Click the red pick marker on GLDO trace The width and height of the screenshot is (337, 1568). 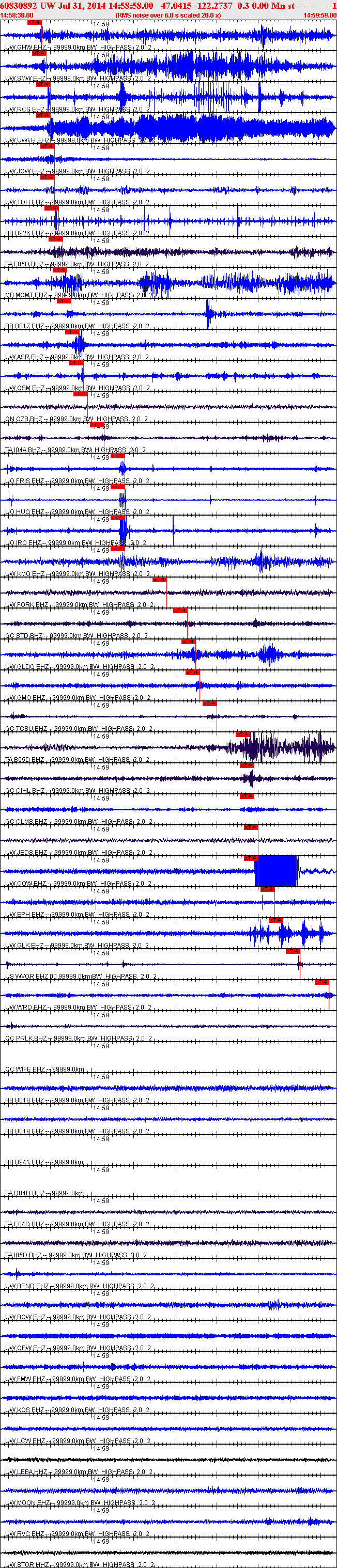click(188, 642)
